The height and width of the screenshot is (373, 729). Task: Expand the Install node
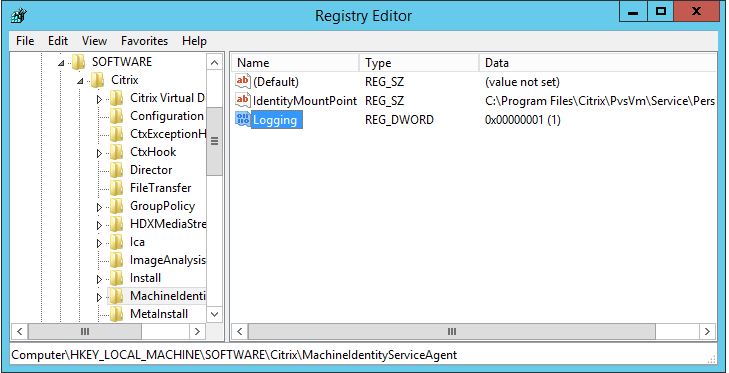point(99,279)
